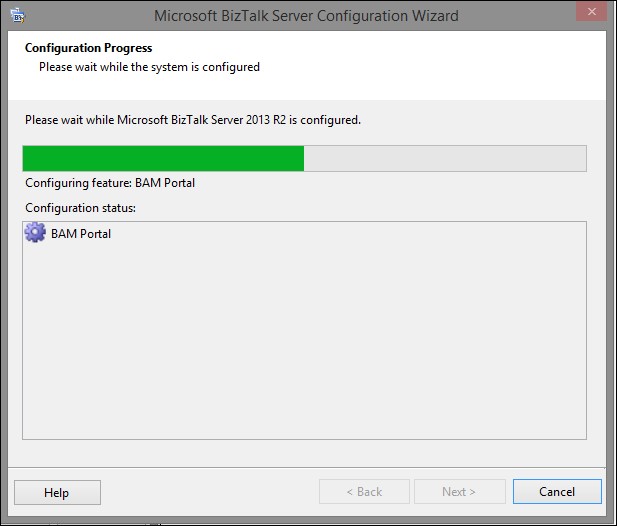Screen dimensions: 617x526
Task: Click the BAM Portal gear icon
Action: coord(35,233)
